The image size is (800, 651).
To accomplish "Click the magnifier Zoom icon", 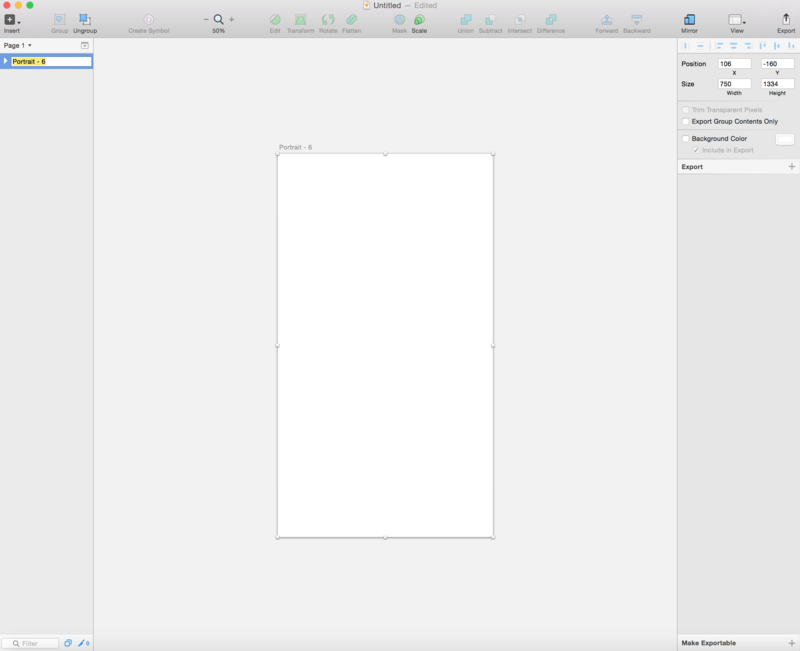I will (x=218, y=19).
